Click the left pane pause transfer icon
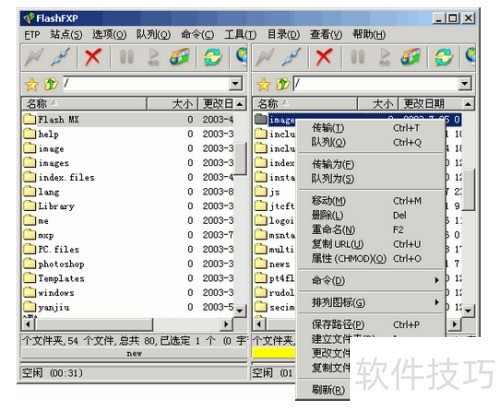 (127, 57)
